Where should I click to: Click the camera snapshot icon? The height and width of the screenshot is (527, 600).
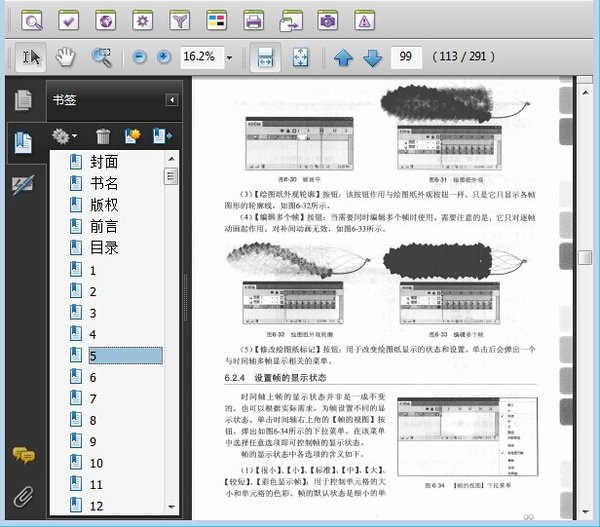coord(327,18)
